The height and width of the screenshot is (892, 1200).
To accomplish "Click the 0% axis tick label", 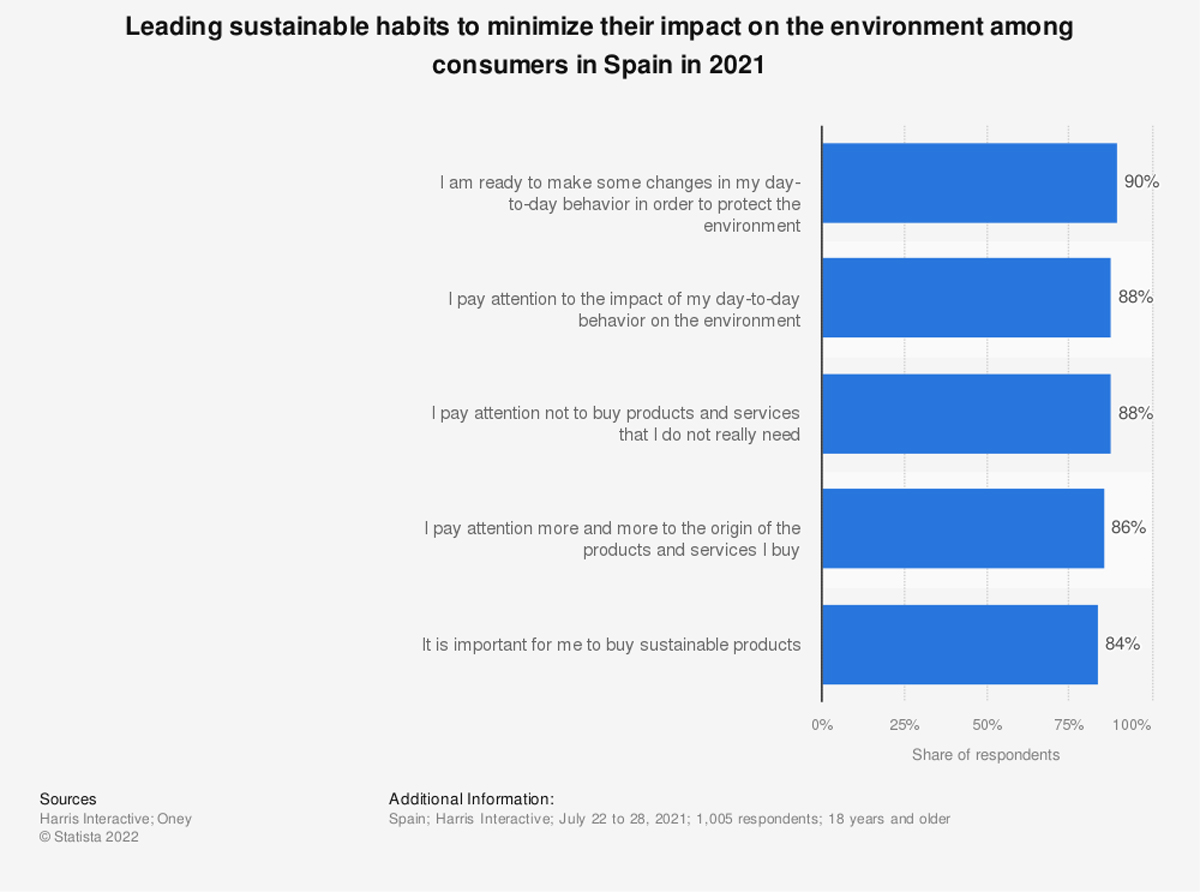I will [x=822, y=725].
